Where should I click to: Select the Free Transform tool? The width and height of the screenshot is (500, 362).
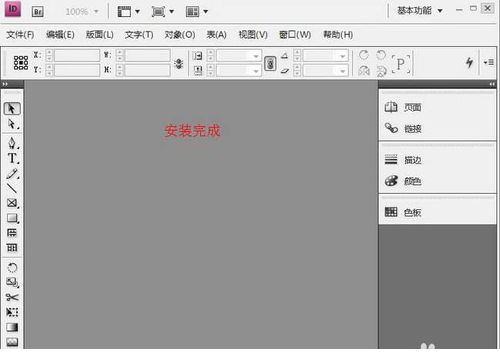[12, 312]
